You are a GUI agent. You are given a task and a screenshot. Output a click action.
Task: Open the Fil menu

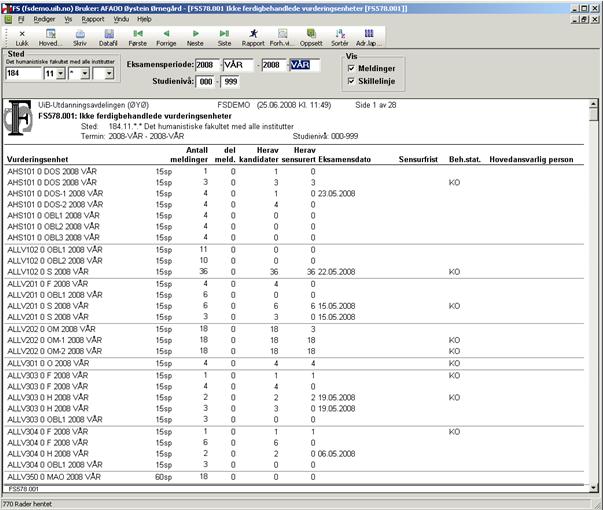click(21, 19)
